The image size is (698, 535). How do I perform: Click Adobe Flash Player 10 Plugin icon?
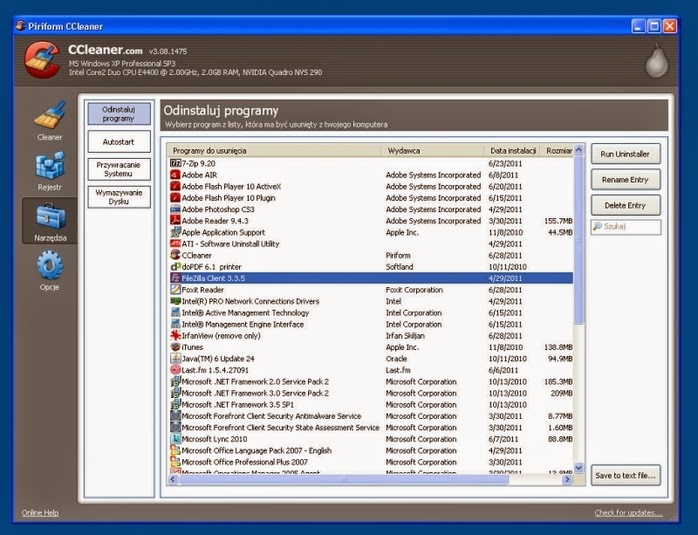tap(175, 198)
